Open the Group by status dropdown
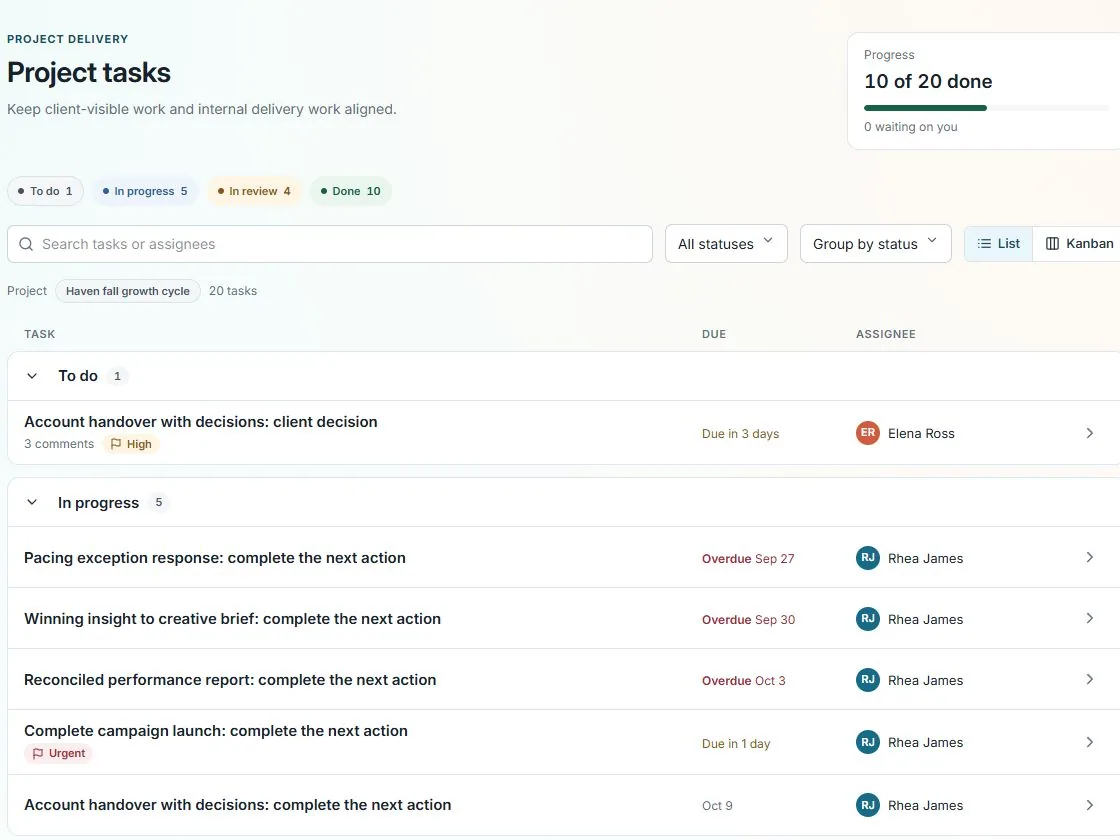Viewport: 1120px width, 840px height. tap(875, 244)
